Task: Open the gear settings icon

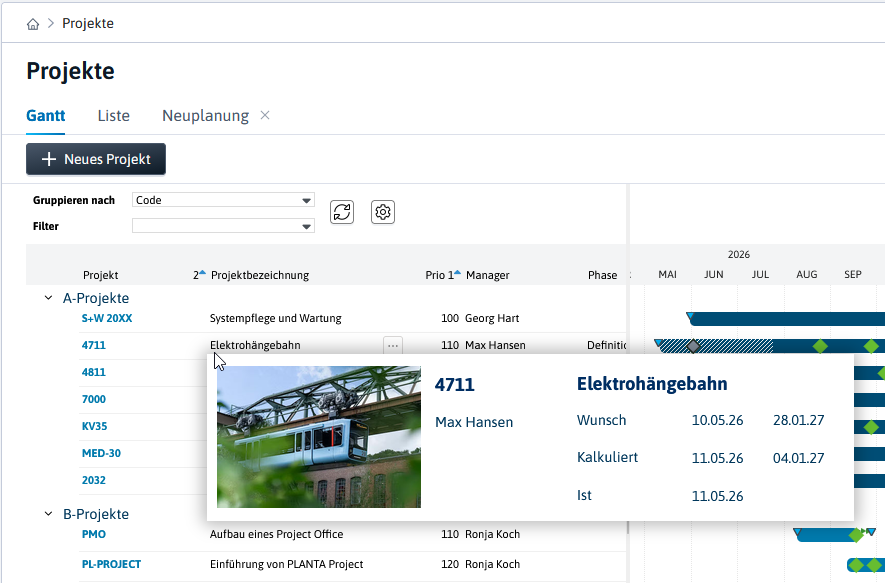Action: pyautogui.click(x=383, y=212)
